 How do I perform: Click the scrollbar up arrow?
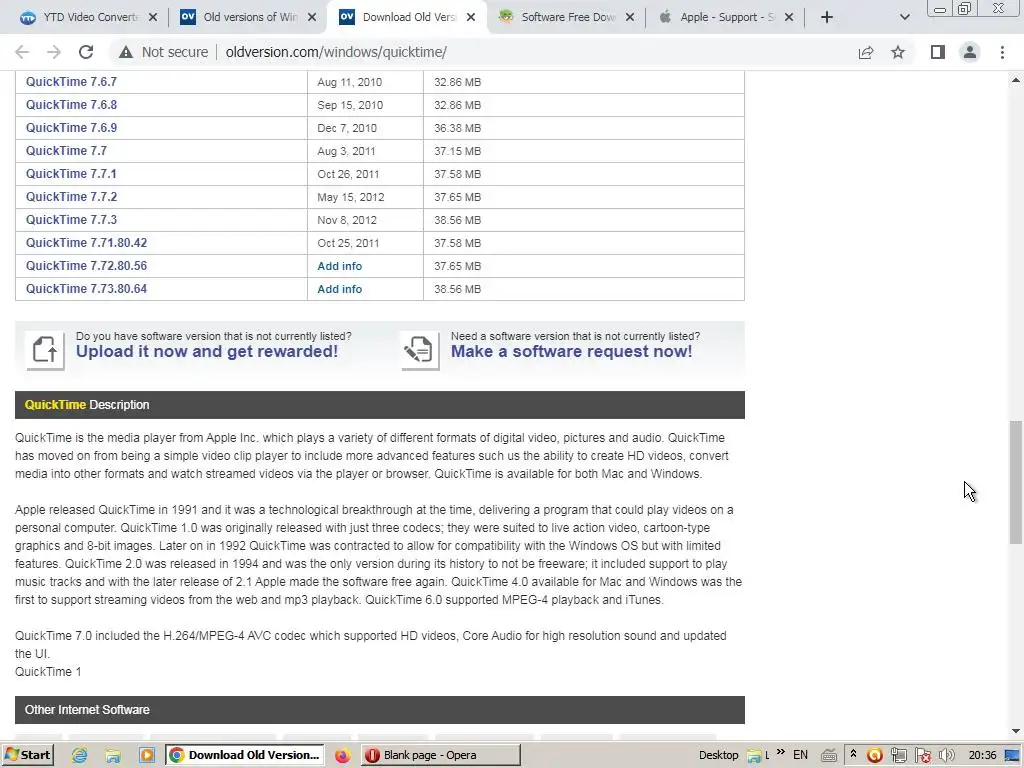tap(1016, 80)
